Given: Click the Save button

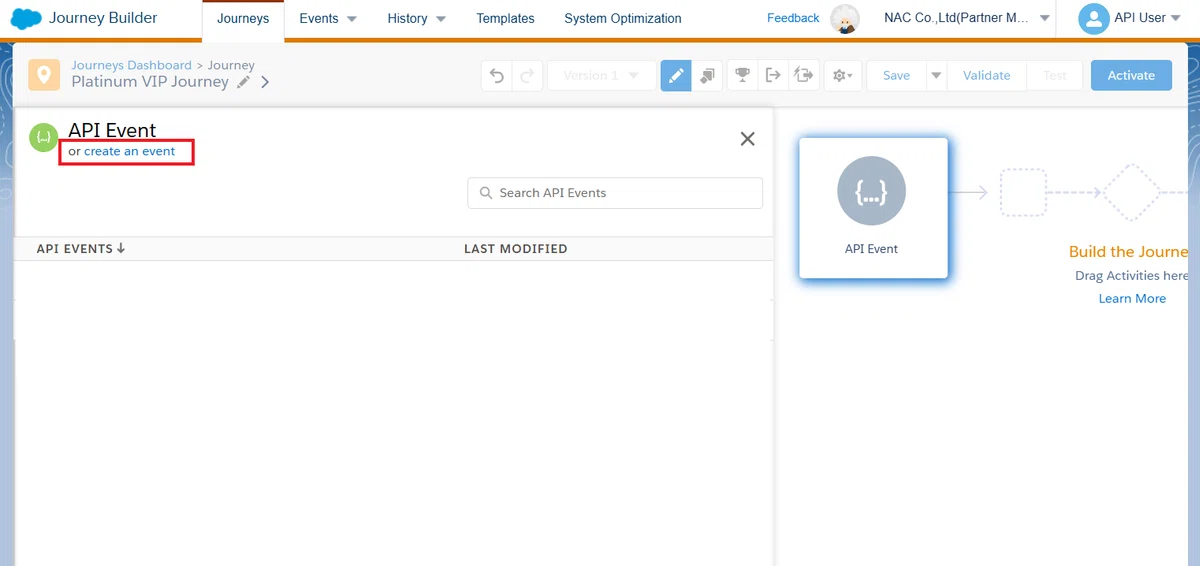Looking at the screenshot, I should point(897,76).
